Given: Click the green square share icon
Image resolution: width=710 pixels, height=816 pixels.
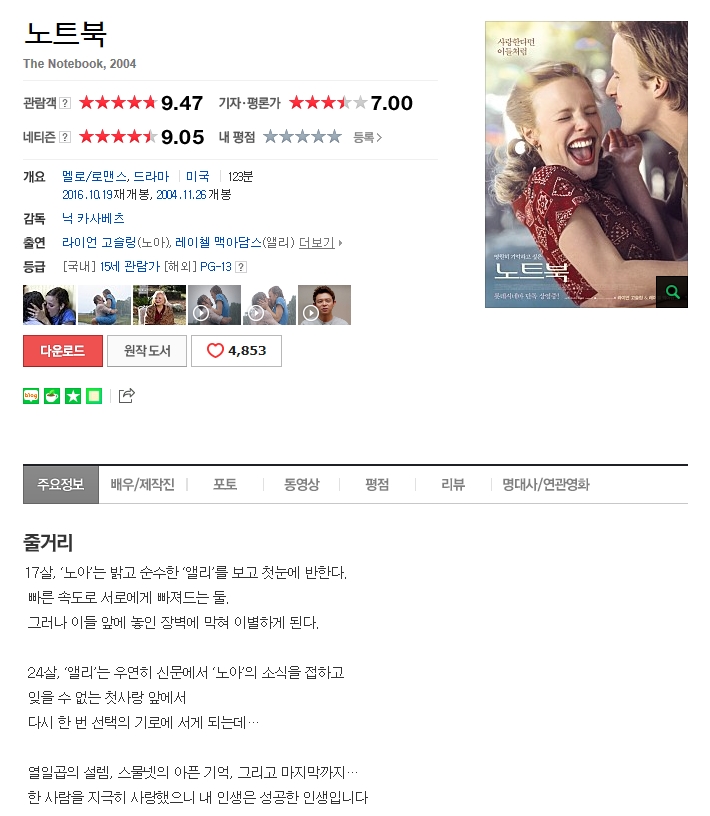Looking at the screenshot, I should (94, 396).
